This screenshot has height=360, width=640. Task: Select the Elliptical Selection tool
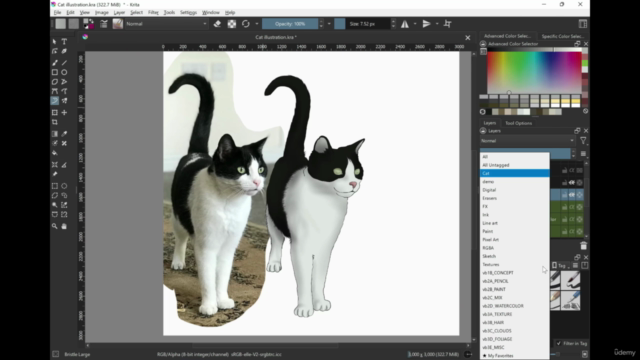(x=64, y=186)
